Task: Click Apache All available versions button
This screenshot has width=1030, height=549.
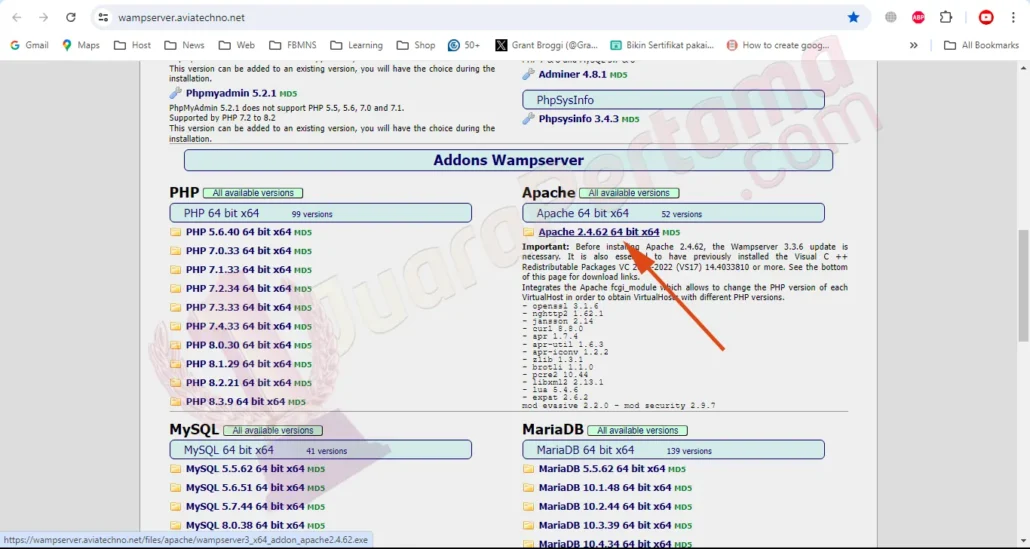Action: point(629,193)
